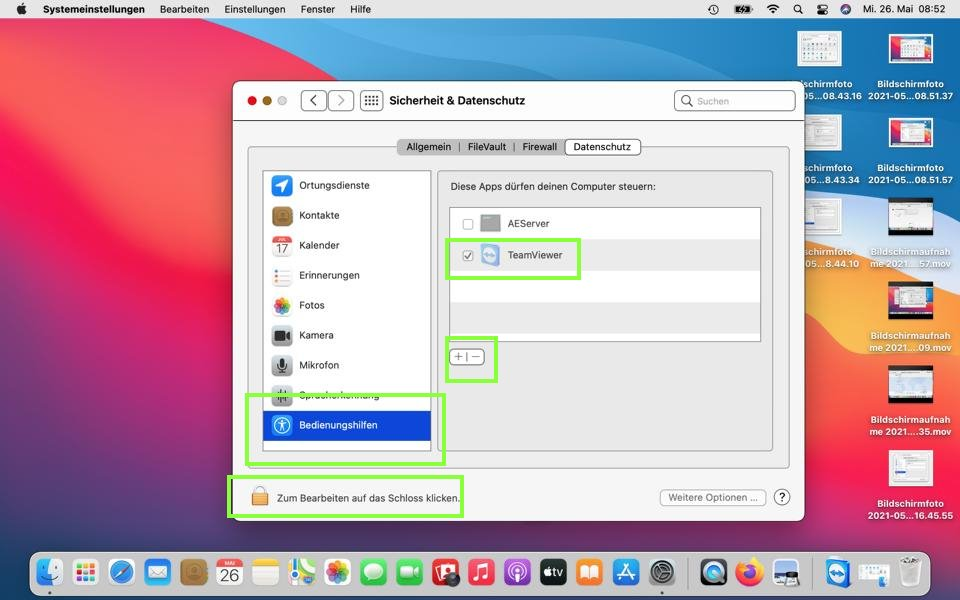Select Kontakte in the privacy sidebar list

click(x=347, y=216)
